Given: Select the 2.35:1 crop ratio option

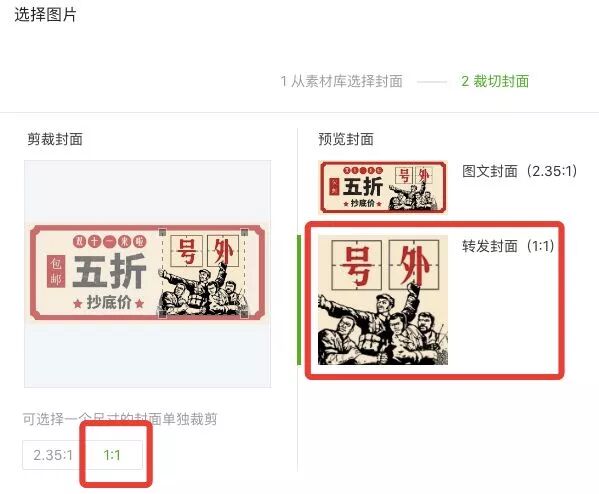Looking at the screenshot, I should tap(53, 455).
